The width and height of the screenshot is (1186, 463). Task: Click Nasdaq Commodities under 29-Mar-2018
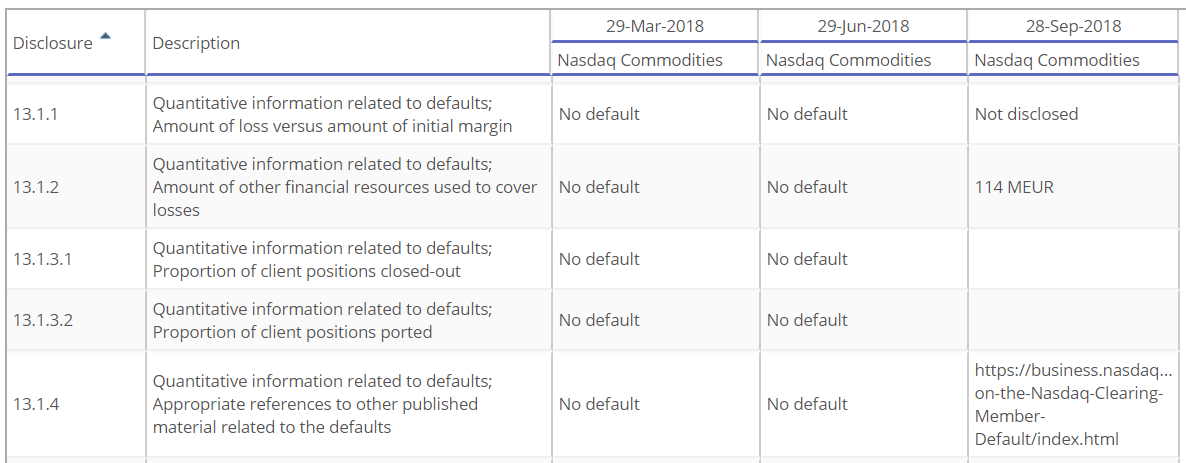(640, 60)
